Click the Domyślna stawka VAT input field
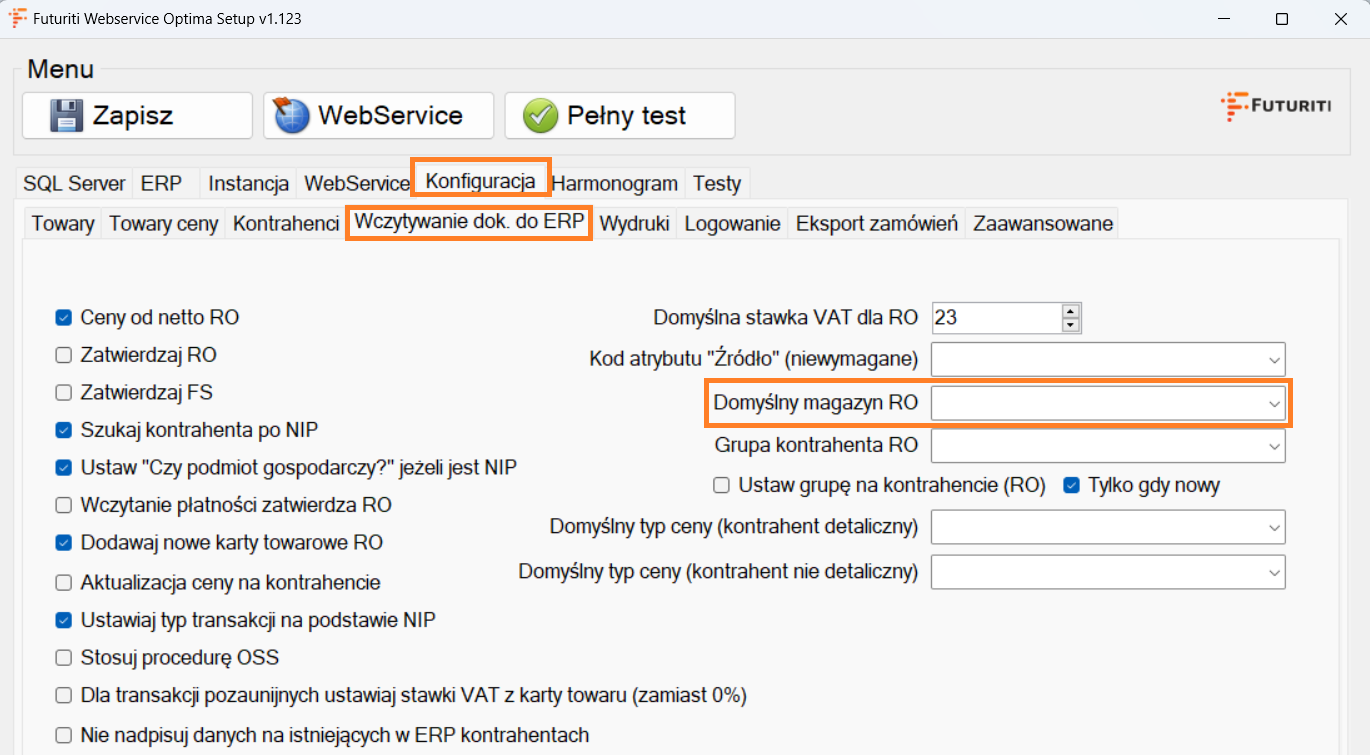Screen dimensions: 1370x755 pyautogui.click(x=994, y=318)
